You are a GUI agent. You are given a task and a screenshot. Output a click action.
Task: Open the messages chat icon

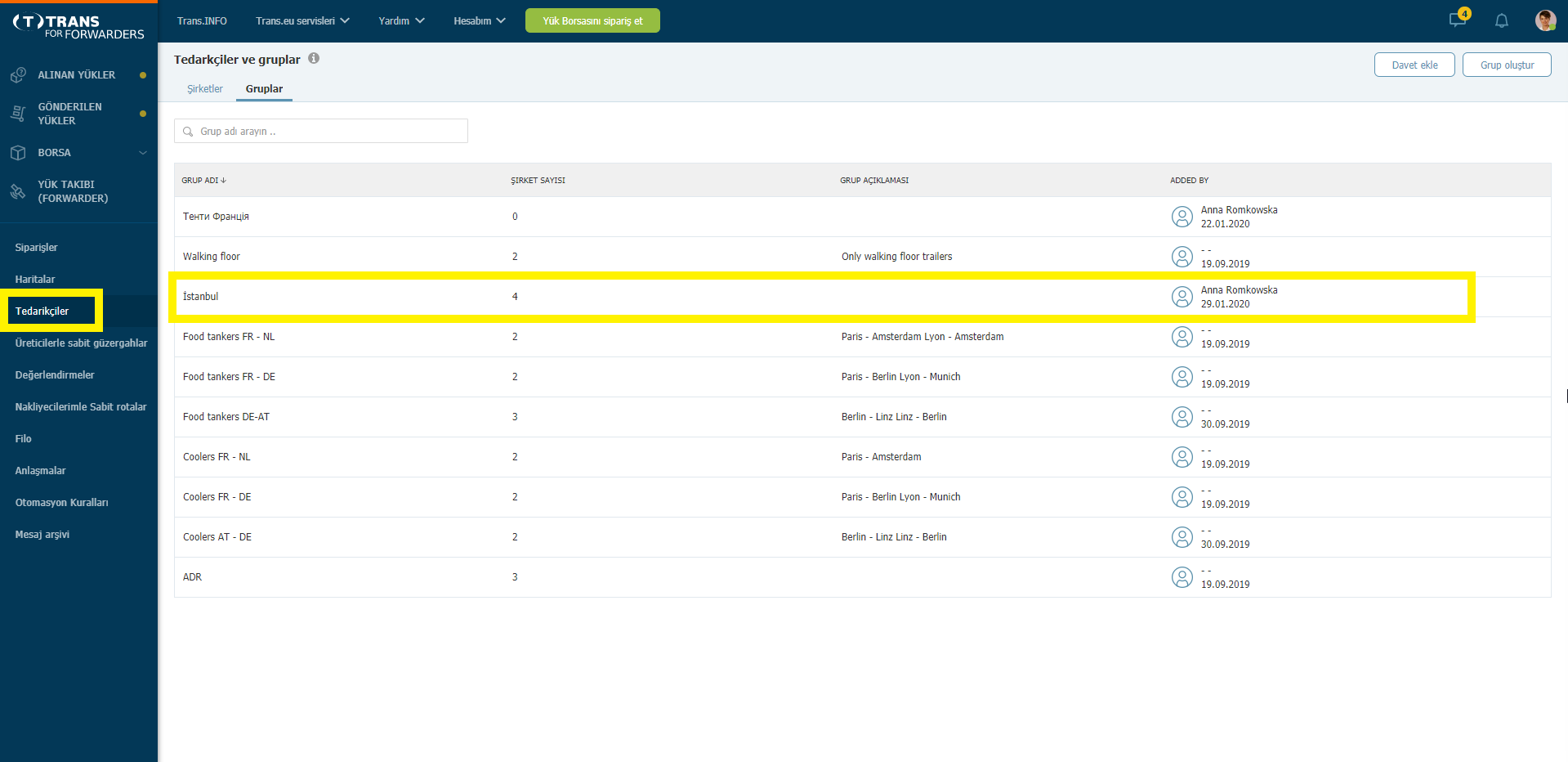(x=1457, y=20)
